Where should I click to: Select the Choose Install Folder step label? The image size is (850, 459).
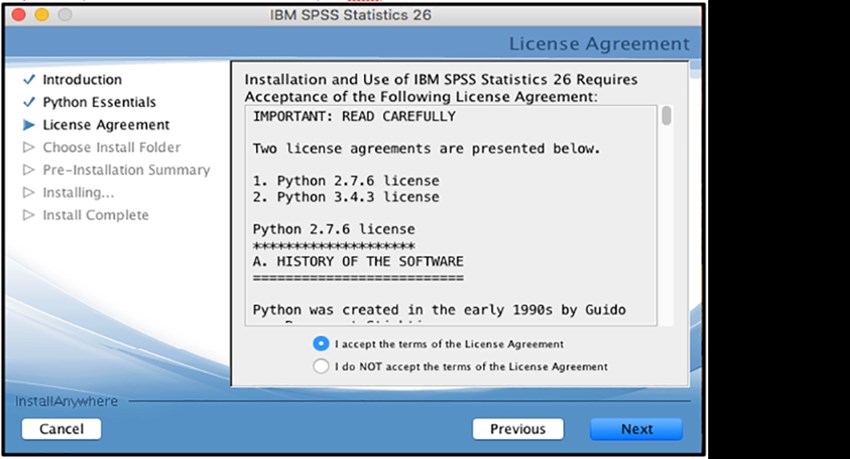(x=112, y=147)
